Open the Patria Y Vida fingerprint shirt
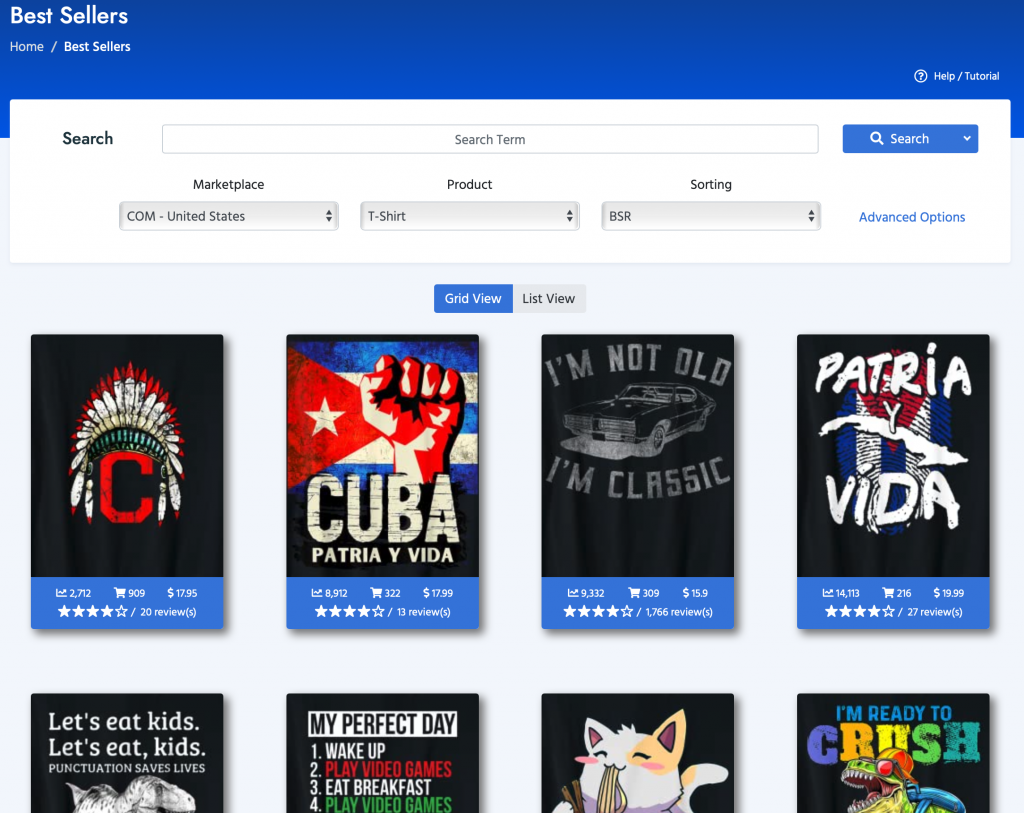Image resolution: width=1024 pixels, height=813 pixels. pos(893,456)
